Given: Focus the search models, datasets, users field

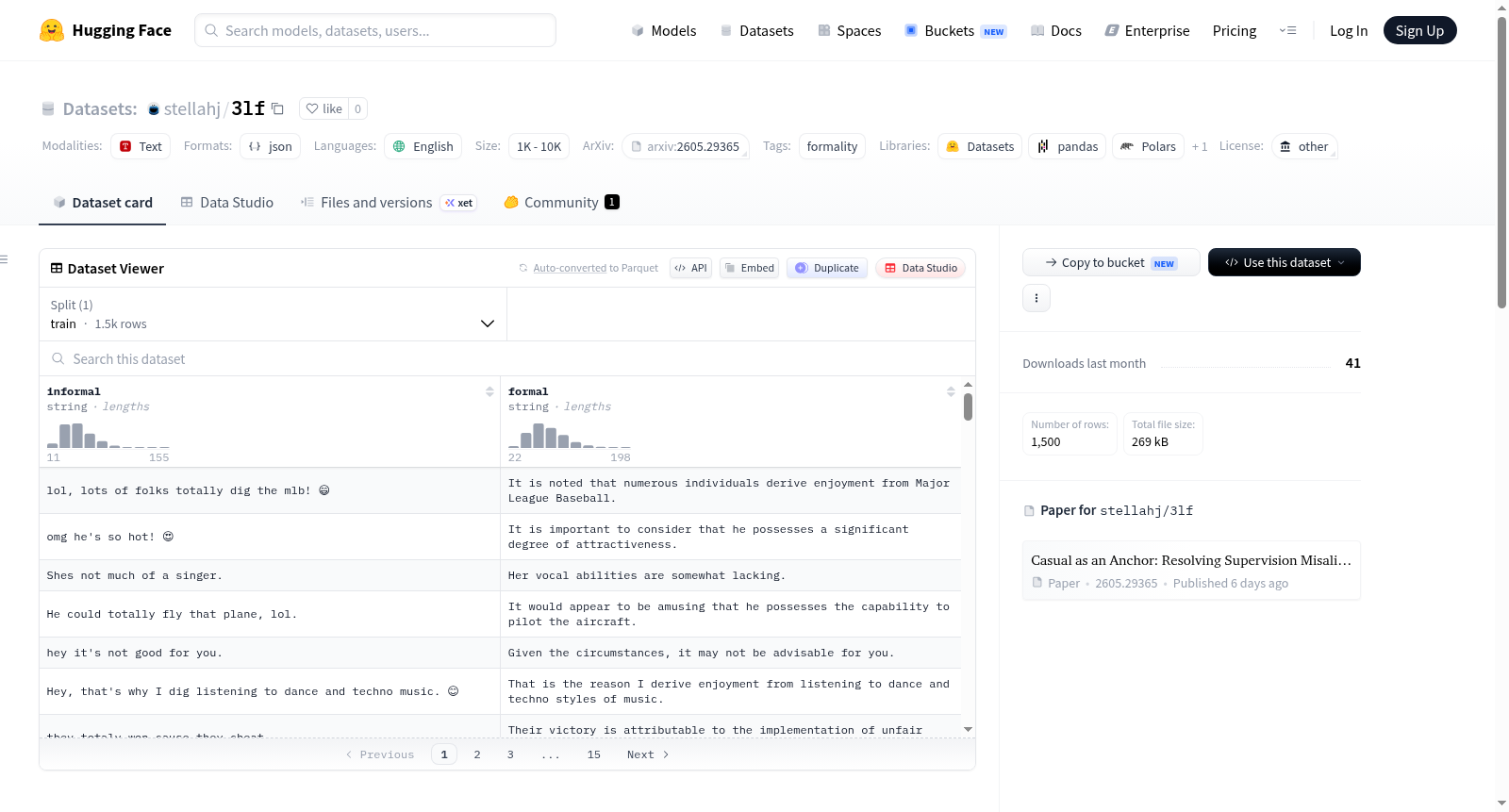Looking at the screenshot, I should [375, 30].
